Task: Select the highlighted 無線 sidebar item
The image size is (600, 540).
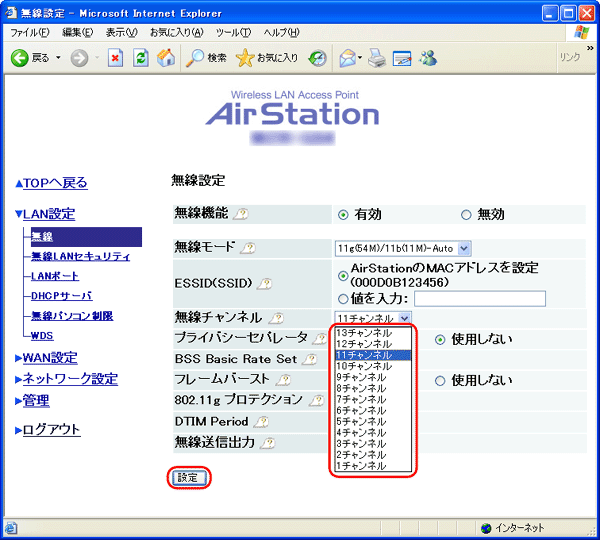Action: [x=86, y=237]
